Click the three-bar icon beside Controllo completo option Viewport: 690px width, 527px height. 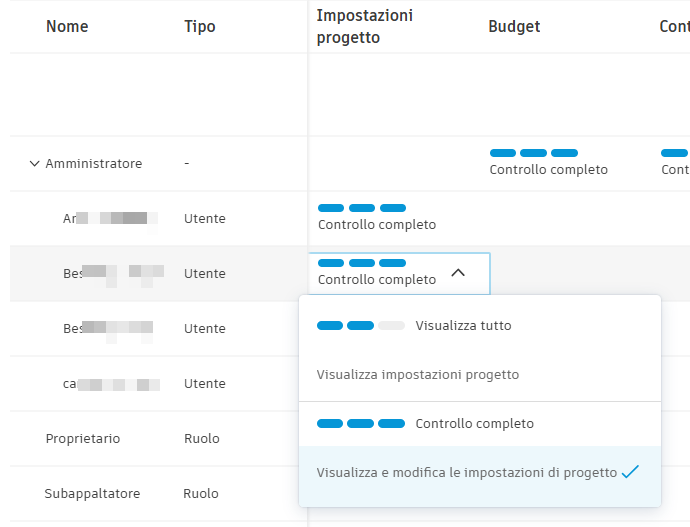(x=360, y=424)
